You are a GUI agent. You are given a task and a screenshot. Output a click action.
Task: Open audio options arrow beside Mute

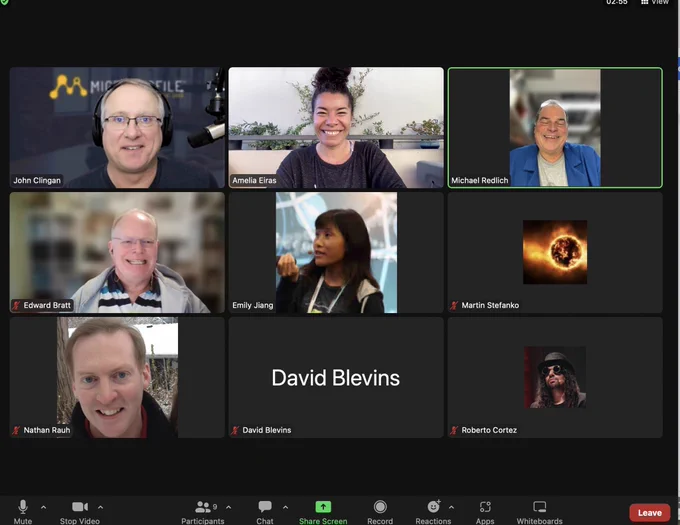coord(43,507)
